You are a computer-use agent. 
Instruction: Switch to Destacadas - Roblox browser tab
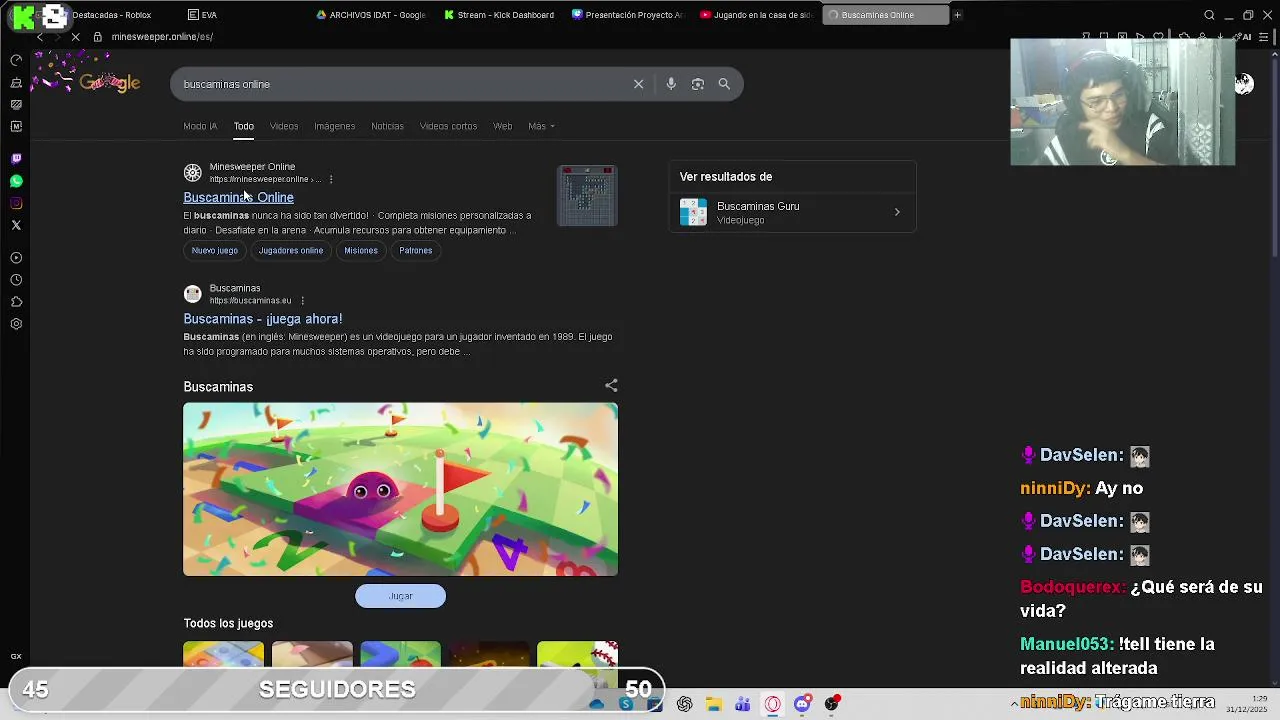click(110, 15)
